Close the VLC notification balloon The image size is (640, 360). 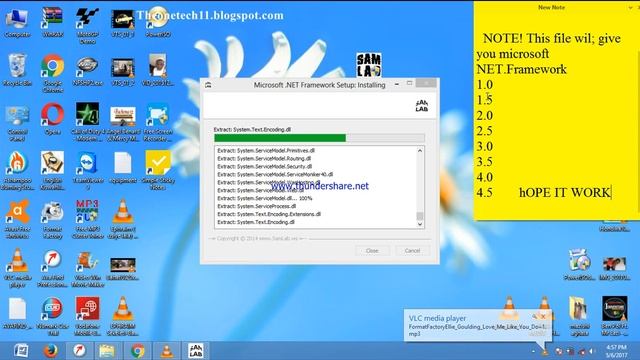coord(543,316)
